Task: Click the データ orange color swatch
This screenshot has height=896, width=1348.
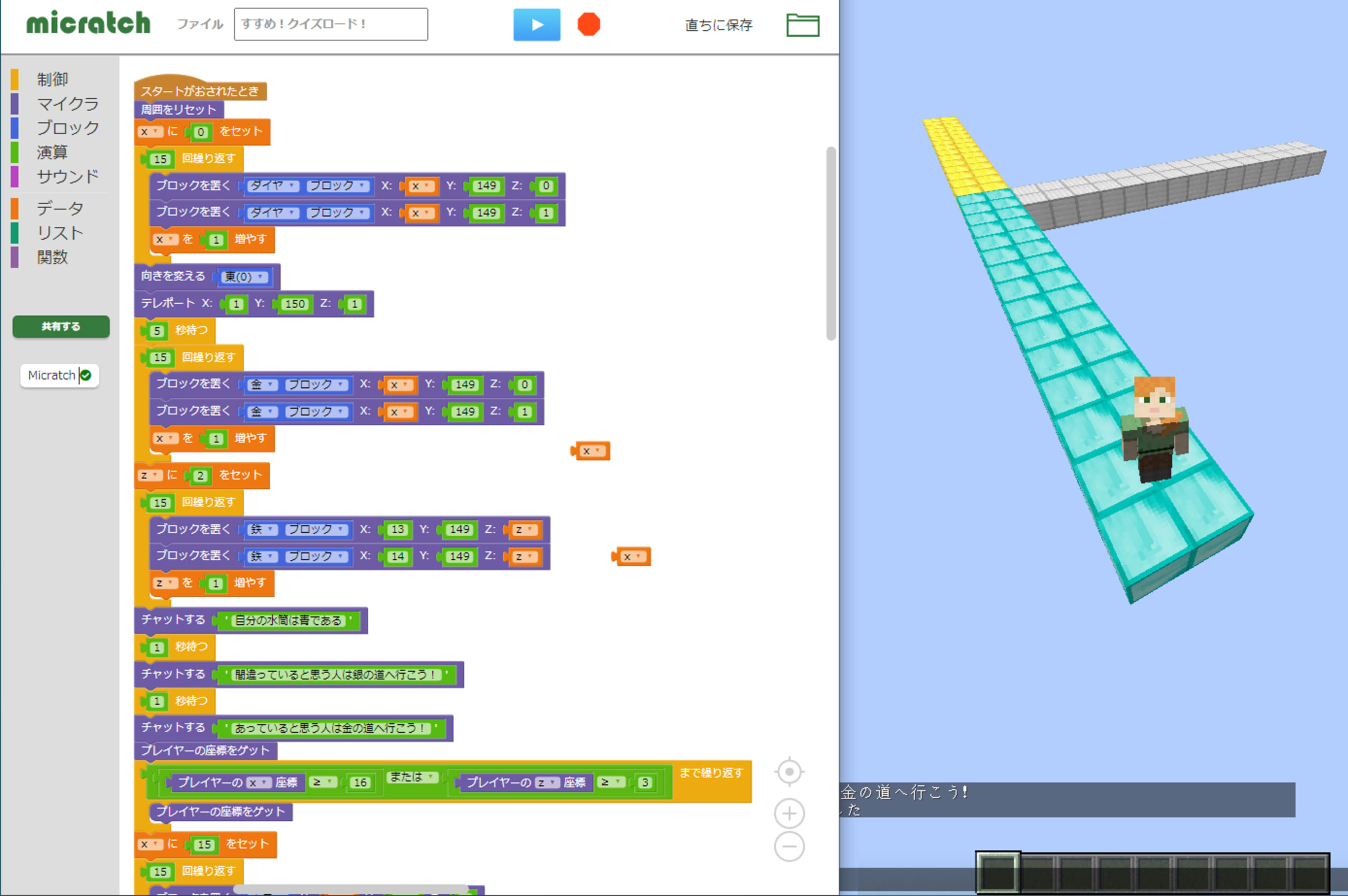Action: coord(14,208)
